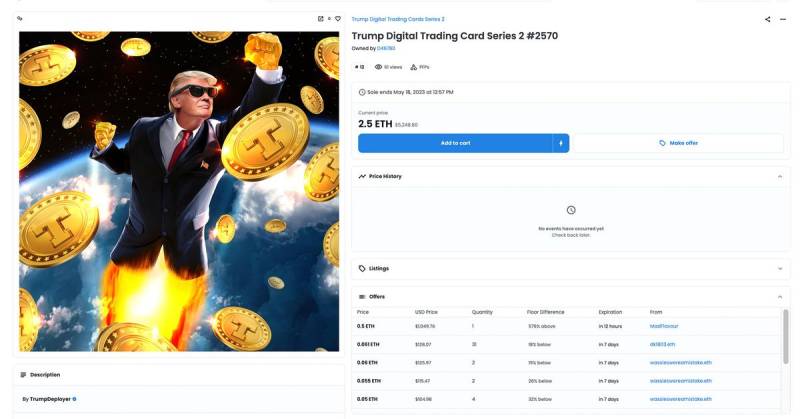The width and height of the screenshot is (800, 419).
Task: Add the NFT to cart
Action: [455, 143]
